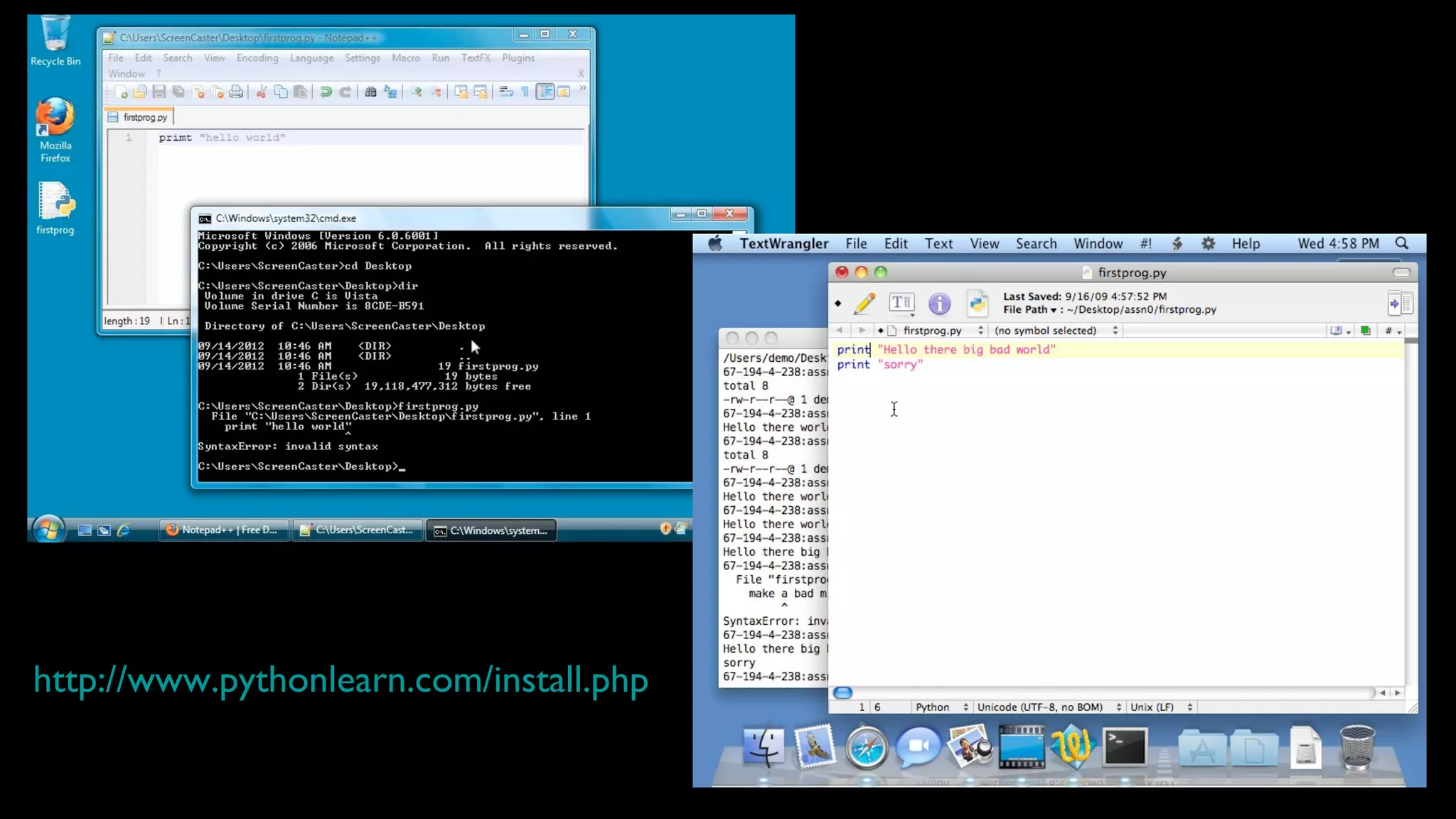1456x819 pixels.
Task: Toggle the toolbar pill button in TextWrangler titlebar
Action: (x=1401, y=272)
